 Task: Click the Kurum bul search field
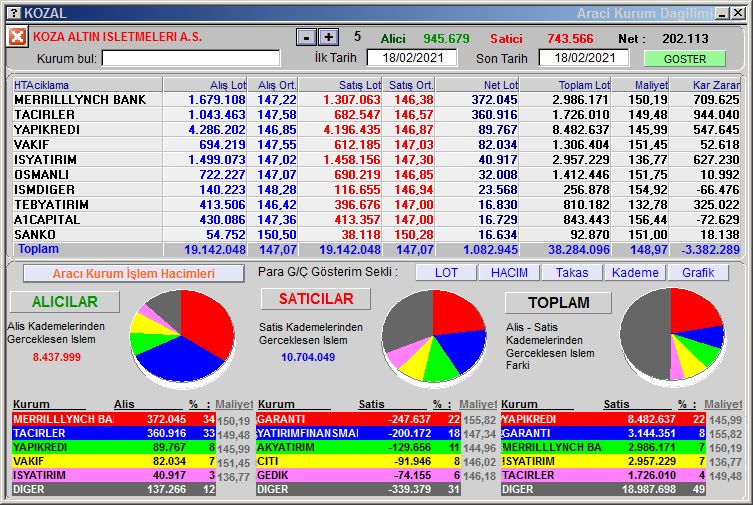191,59
